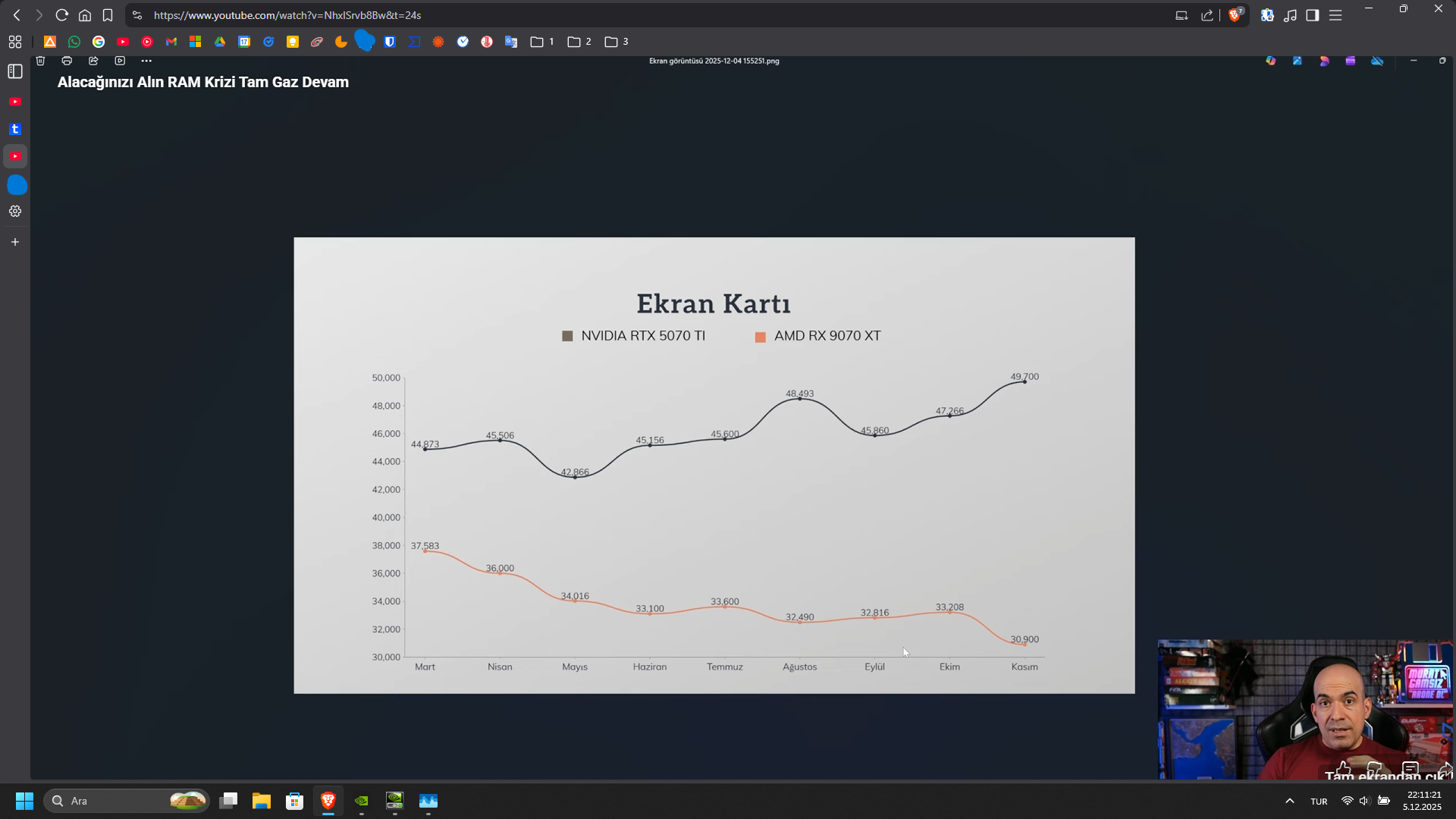Switch TUR keyboard language indicator
This screenshot has height=819, width=1456.
[x=1319, y=802]
